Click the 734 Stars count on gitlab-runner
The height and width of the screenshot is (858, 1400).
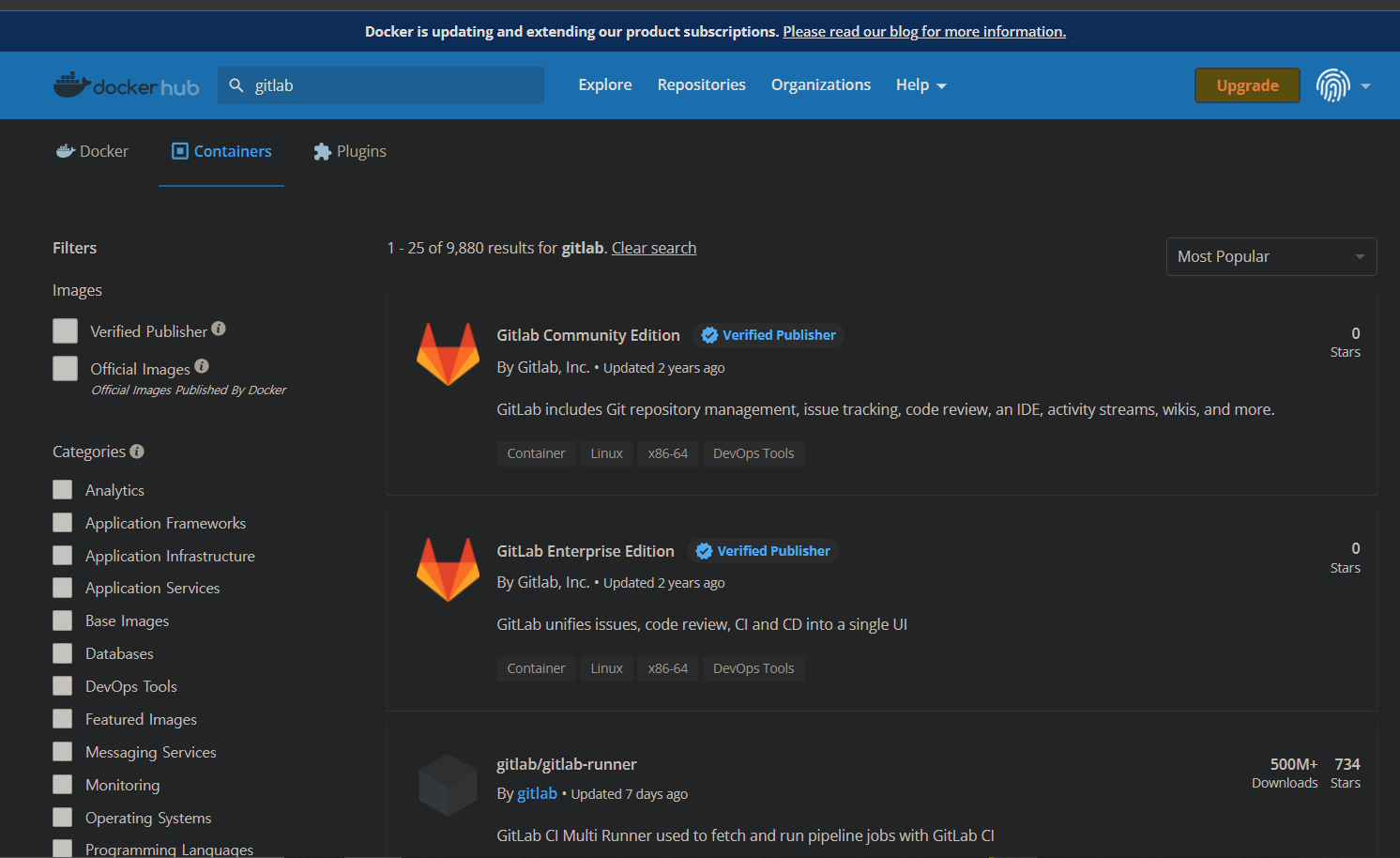tap(1346, 773)
